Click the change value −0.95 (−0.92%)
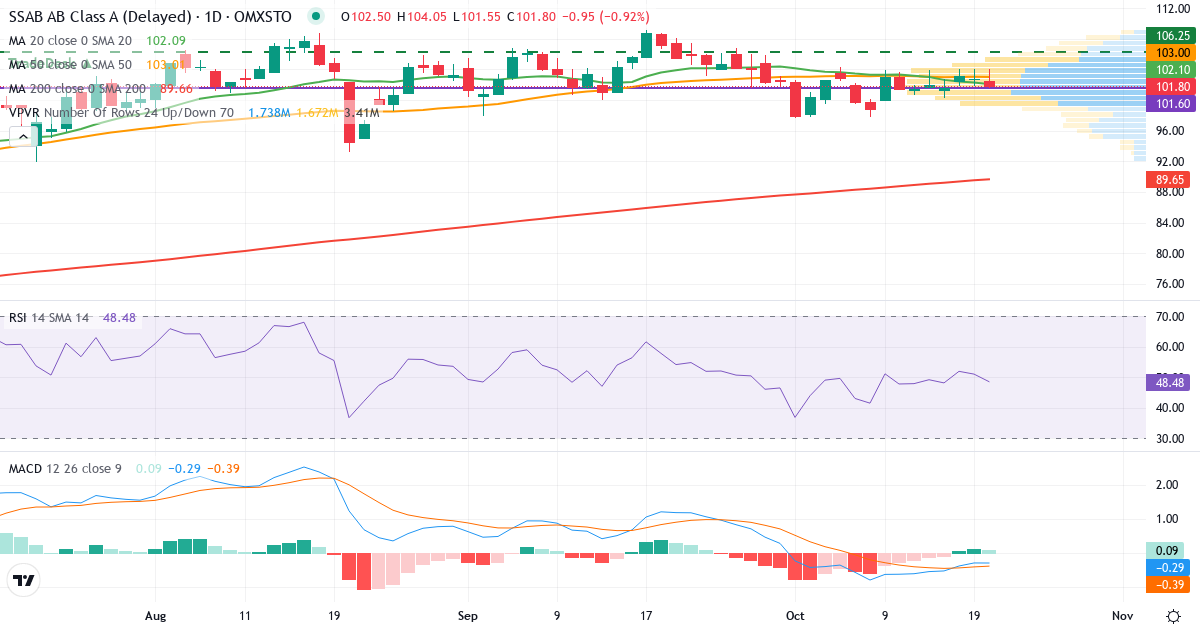The width and height of the screenshot is (1200, 630). (x=606, y=17)
